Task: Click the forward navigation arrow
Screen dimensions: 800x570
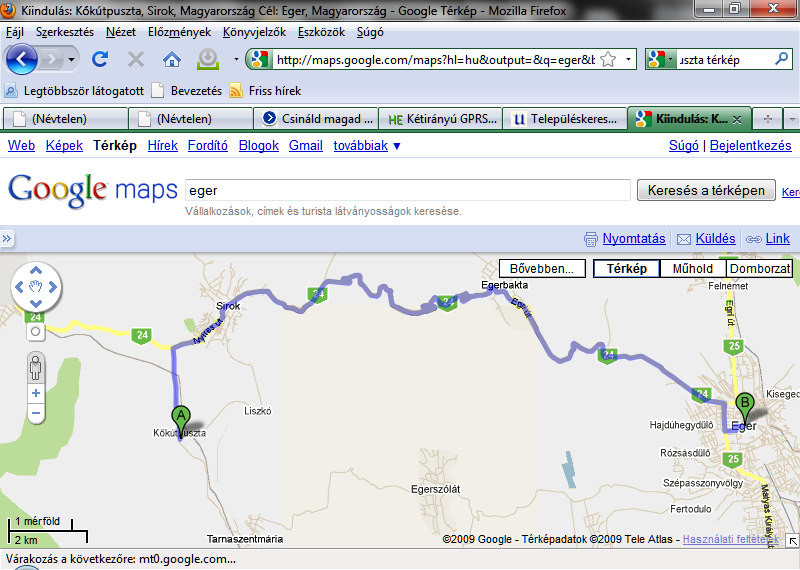Action: pos(51,60)
